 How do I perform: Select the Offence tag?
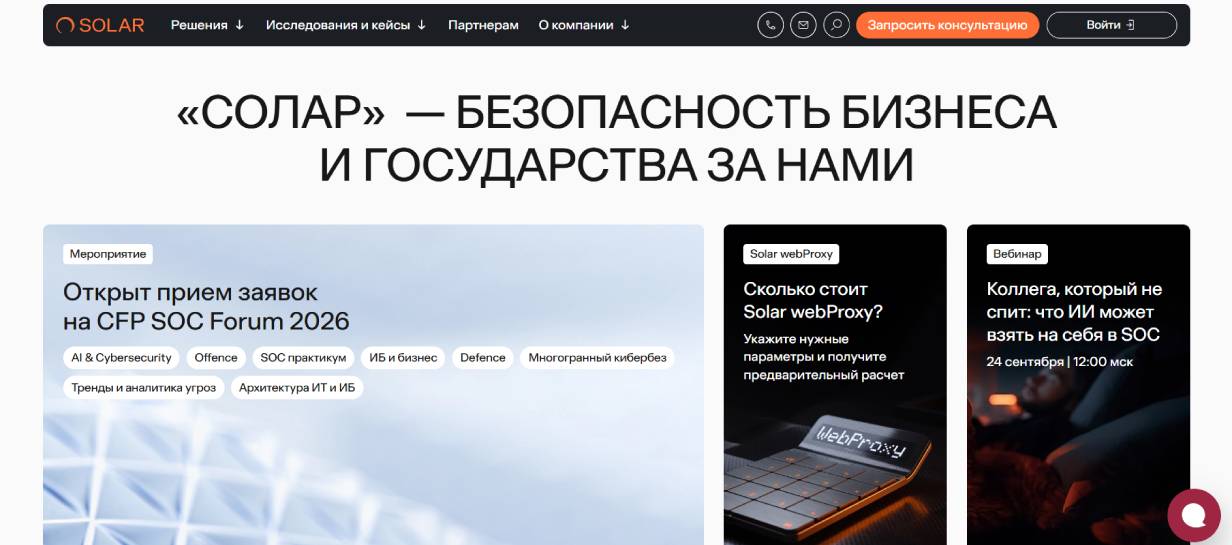[x=216, y=358]
